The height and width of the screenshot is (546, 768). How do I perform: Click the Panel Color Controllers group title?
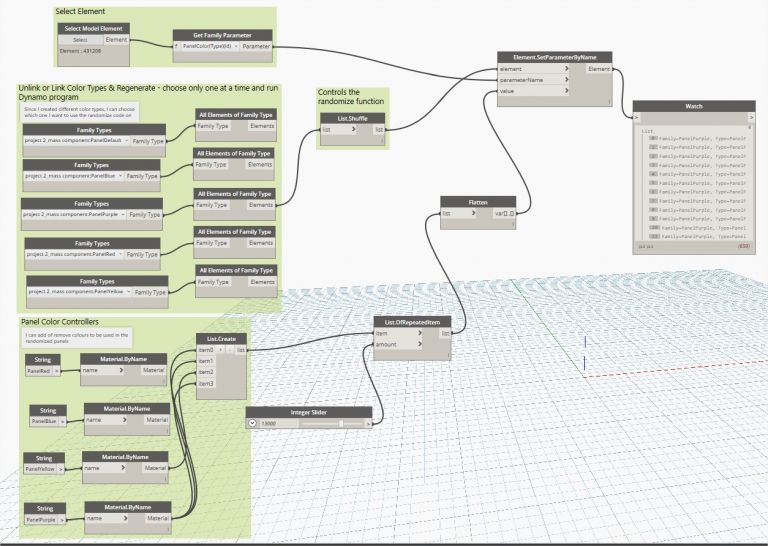[60, 322]
